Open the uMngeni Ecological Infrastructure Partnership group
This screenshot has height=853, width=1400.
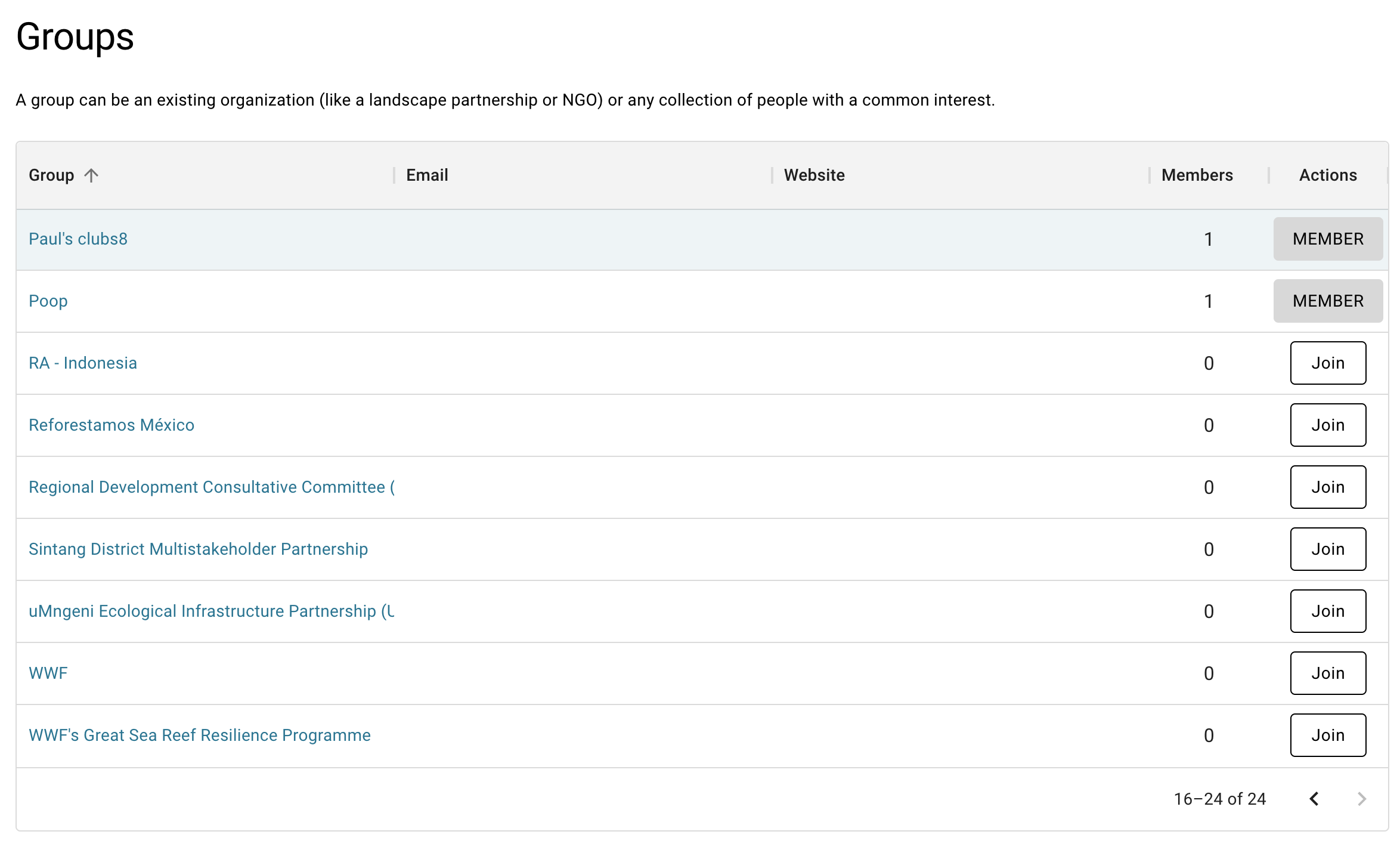(211, 611)
